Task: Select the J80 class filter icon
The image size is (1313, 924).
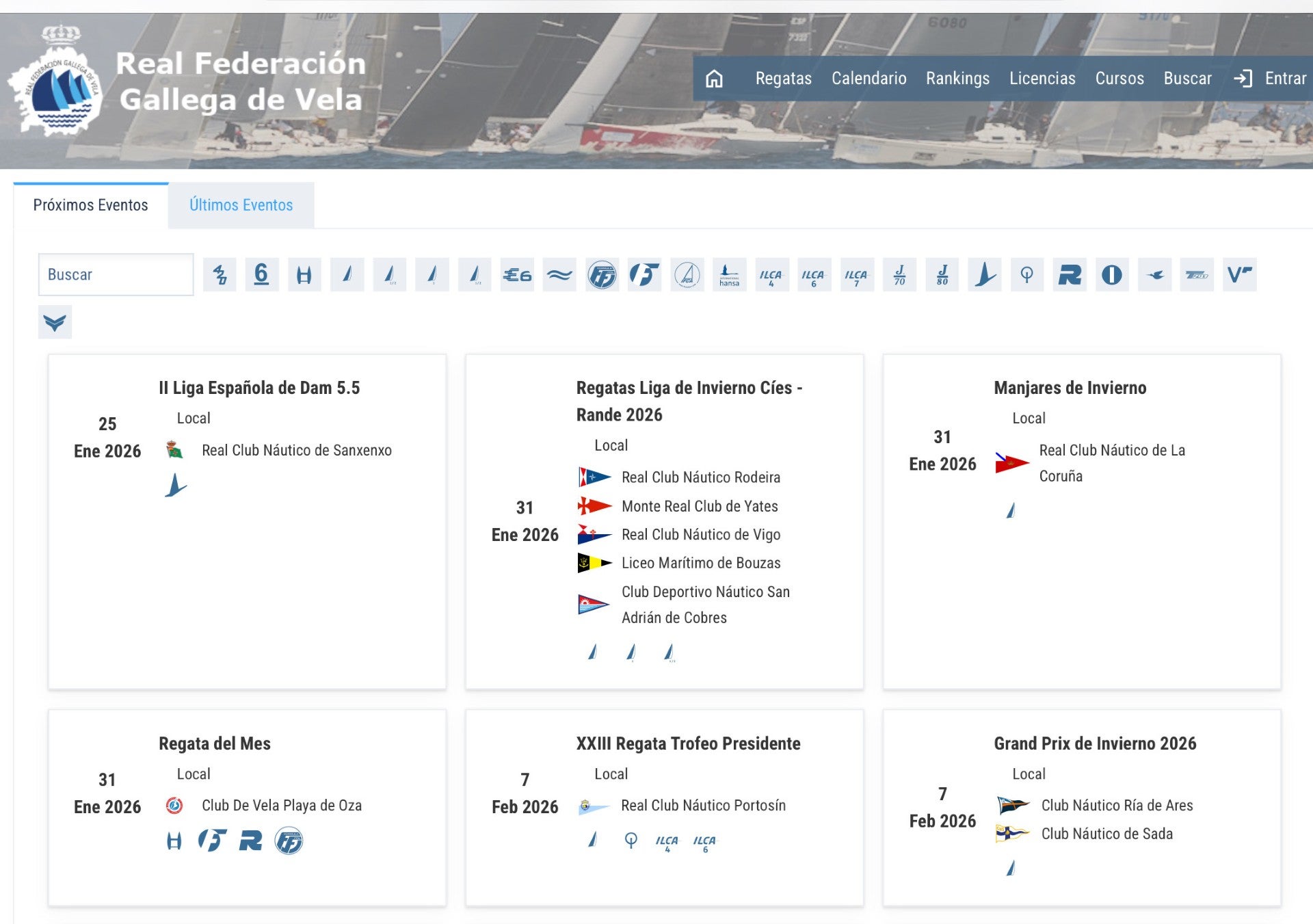Action: click(x=942, y=275)
